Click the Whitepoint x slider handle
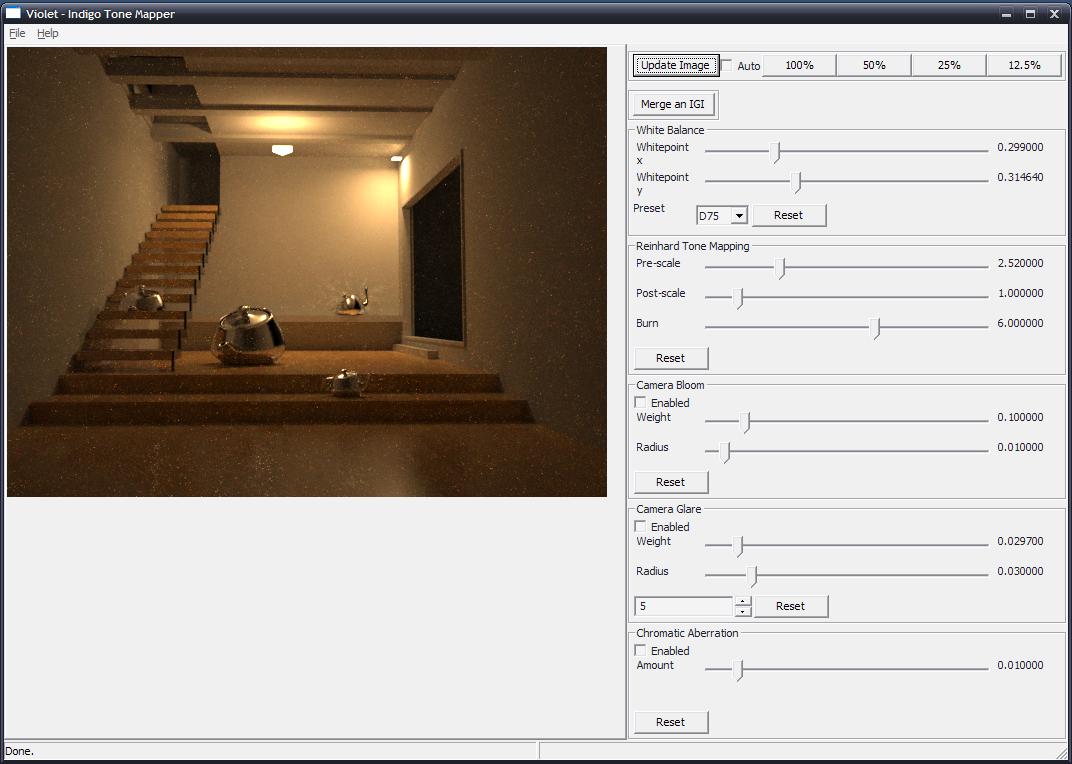1072x764 pixels. [x=775, y=152]
